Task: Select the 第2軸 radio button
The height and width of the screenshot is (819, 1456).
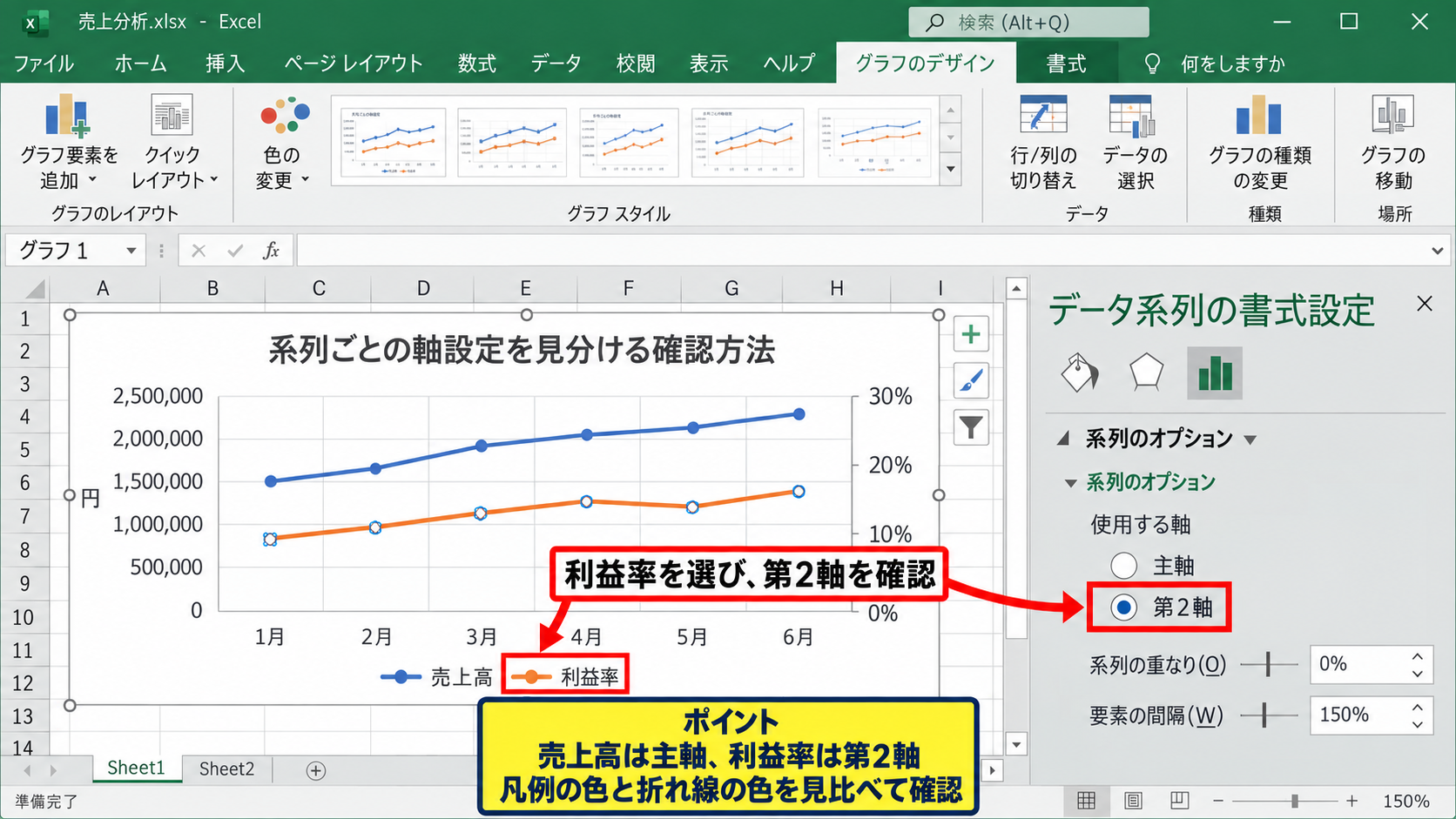Action: coord(1124,608)
